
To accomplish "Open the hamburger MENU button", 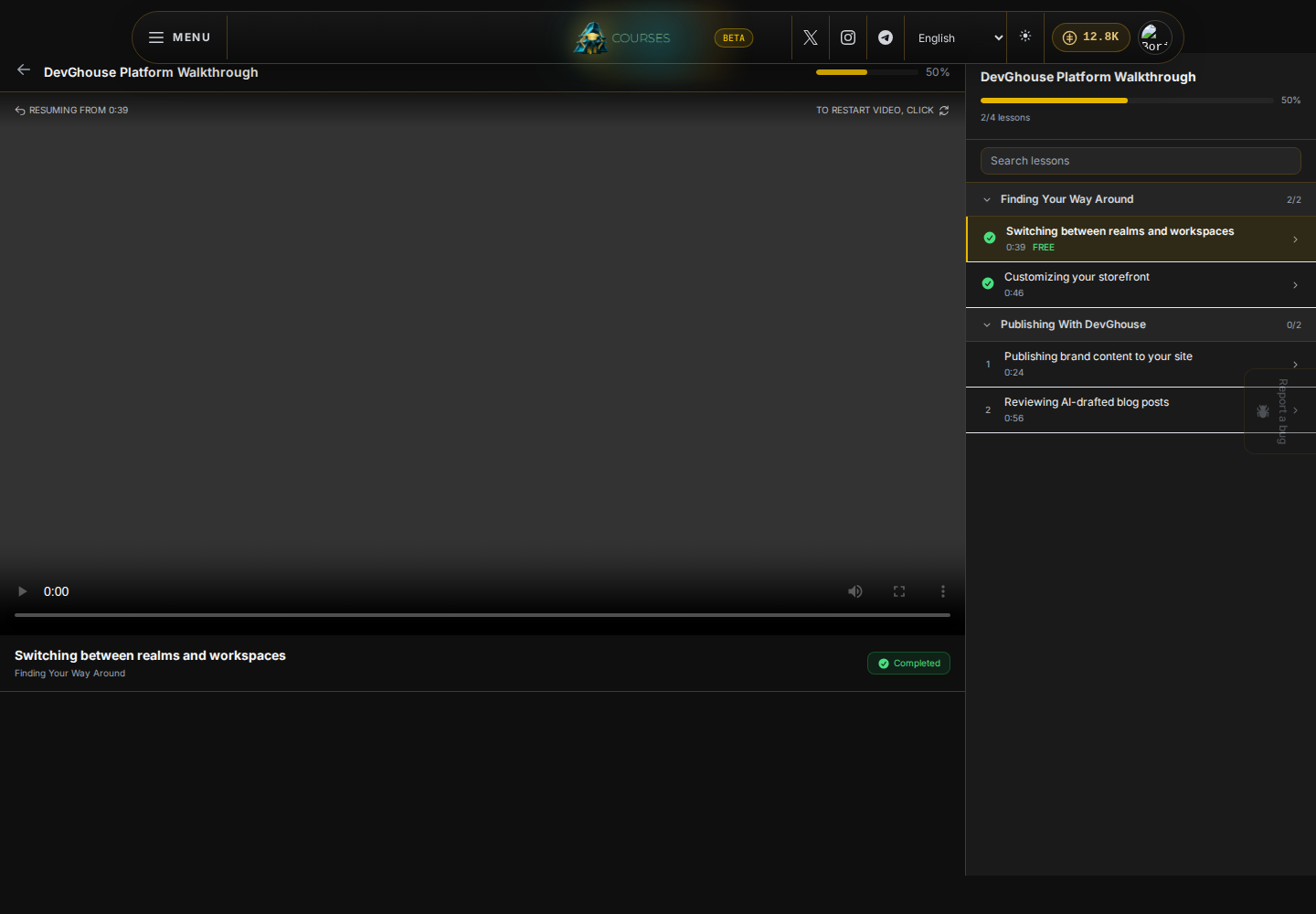I will (180, 37).
